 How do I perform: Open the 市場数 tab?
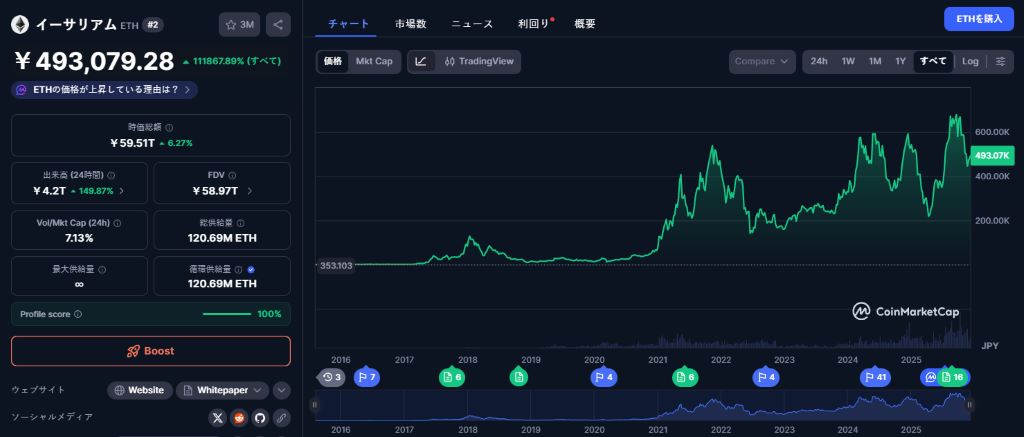coord(410,23)
